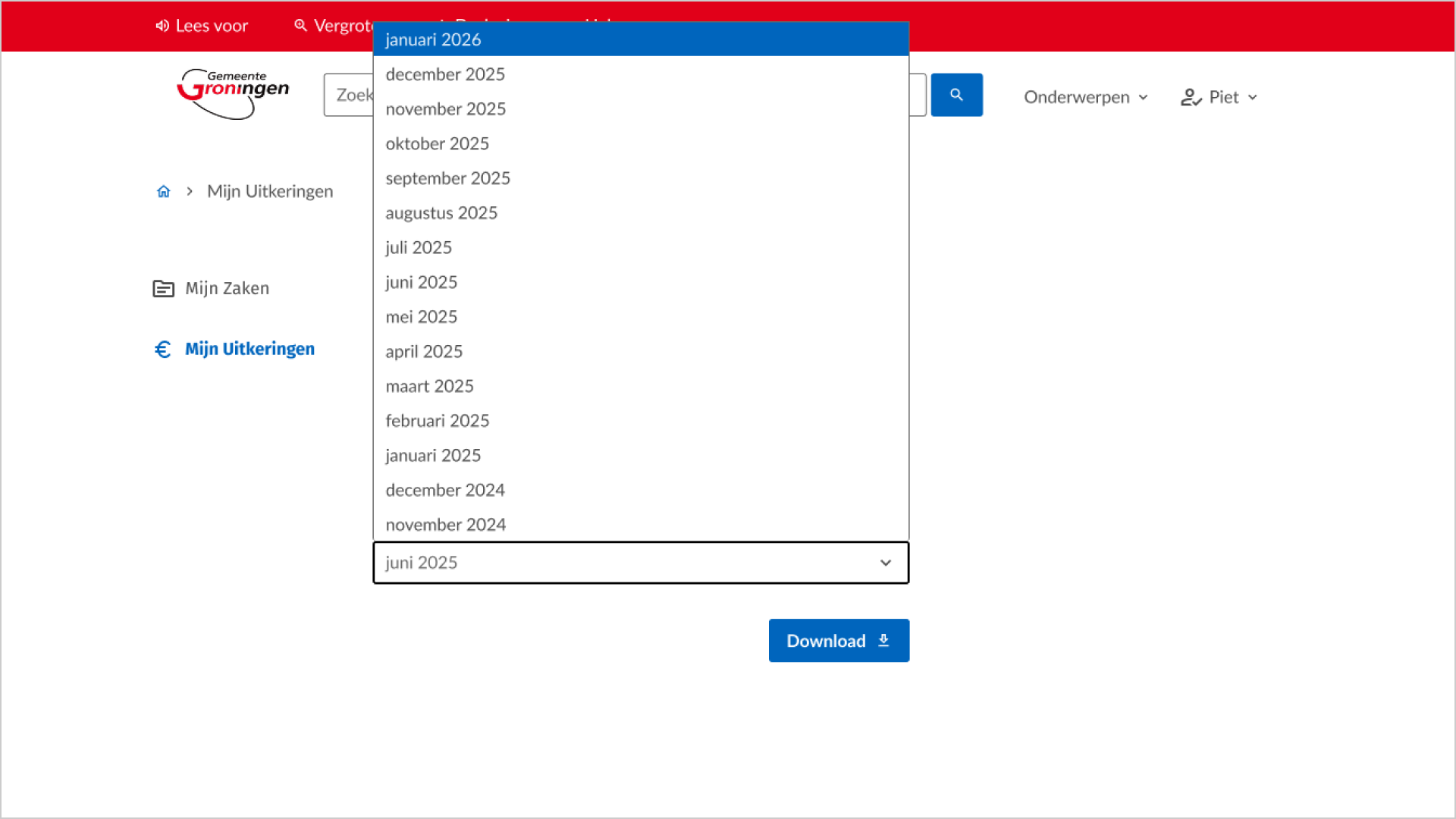The image size is (1456, 819).
Task: Pick november 2024 option
Action: click(x=641, y=525)
